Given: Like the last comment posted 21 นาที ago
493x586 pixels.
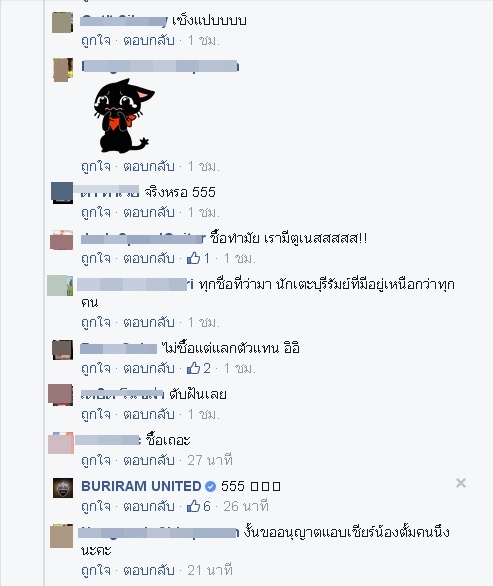Looking at the screenshot, I should (96, 570).
